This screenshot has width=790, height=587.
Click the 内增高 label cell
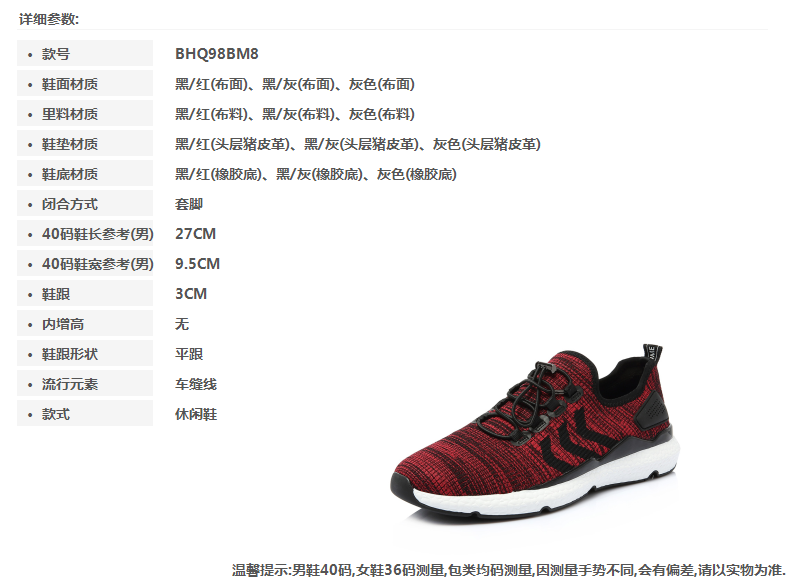point(85,323)
